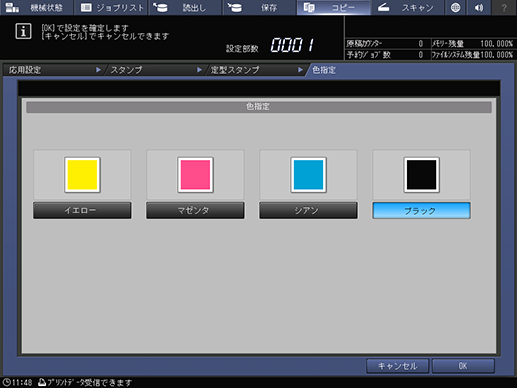Click the speaker sound icon

coord(479,7)
